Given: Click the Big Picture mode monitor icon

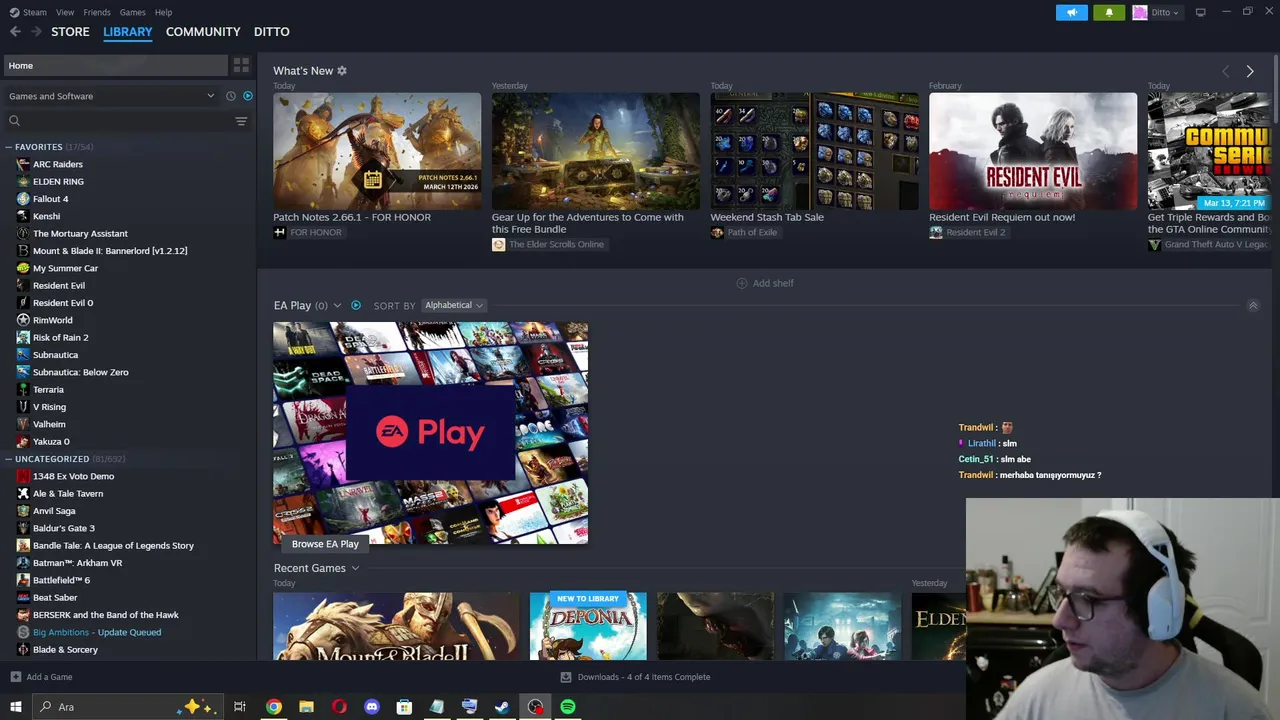Looking at the screenshot, I should pyautogui.click(x=1201, y=12).
